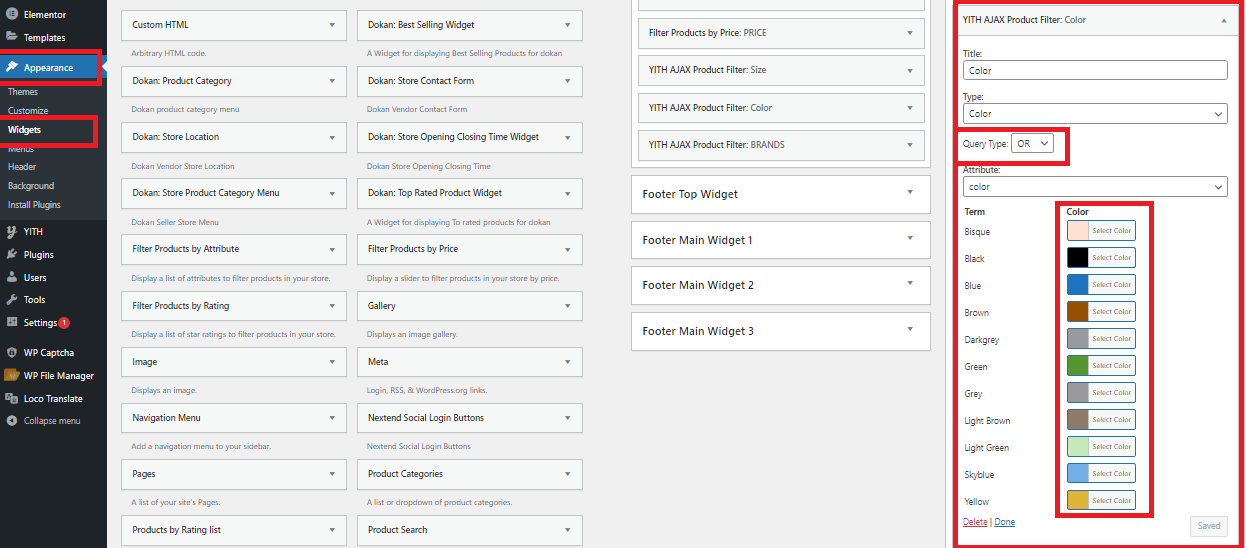Open the Attribute color dropdown
Image resolution: width=1246 pixels, height=548 pixels.
(x=1095, y=187)
